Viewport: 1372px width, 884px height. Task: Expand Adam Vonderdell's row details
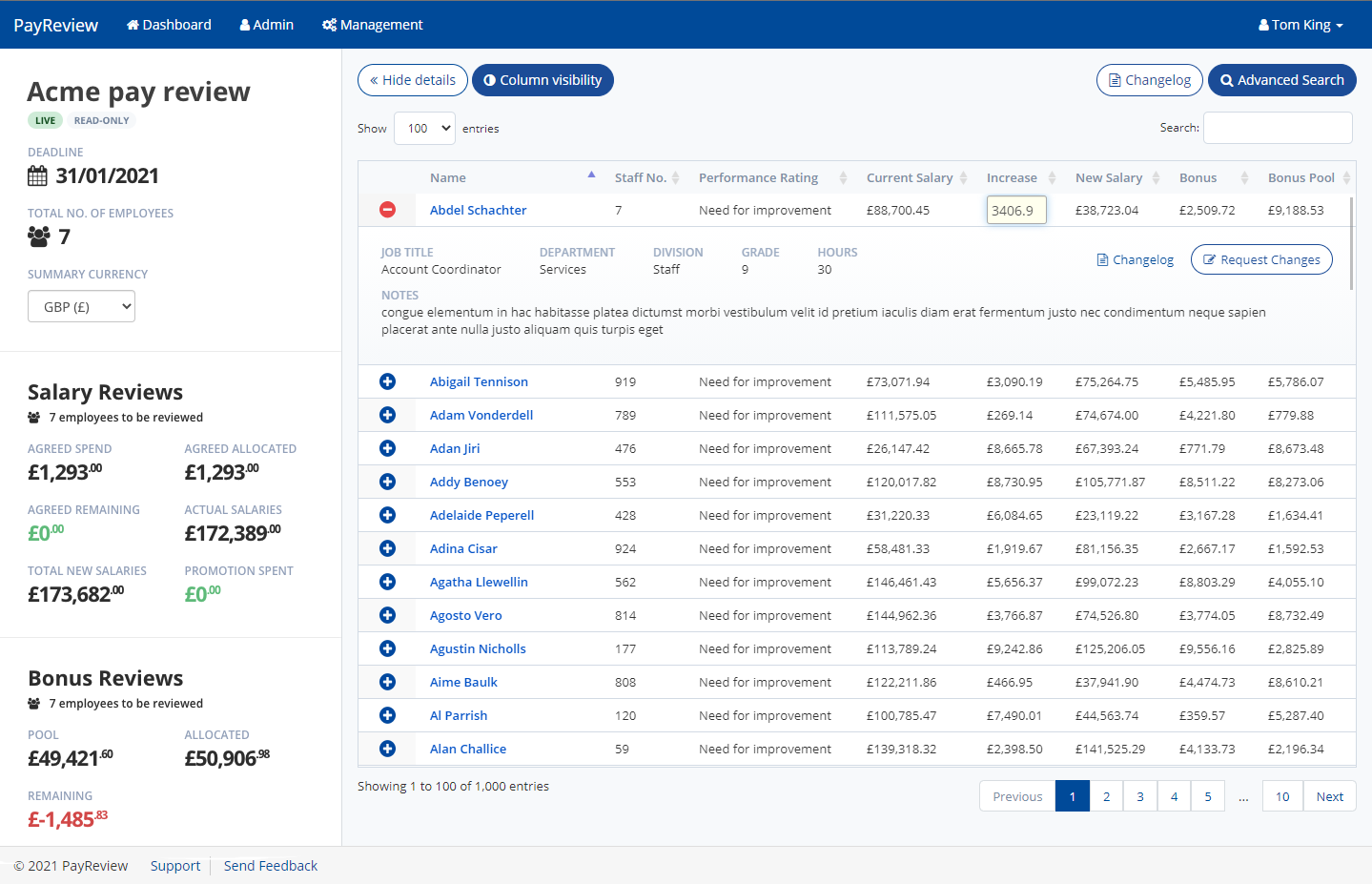pos(387,415)
